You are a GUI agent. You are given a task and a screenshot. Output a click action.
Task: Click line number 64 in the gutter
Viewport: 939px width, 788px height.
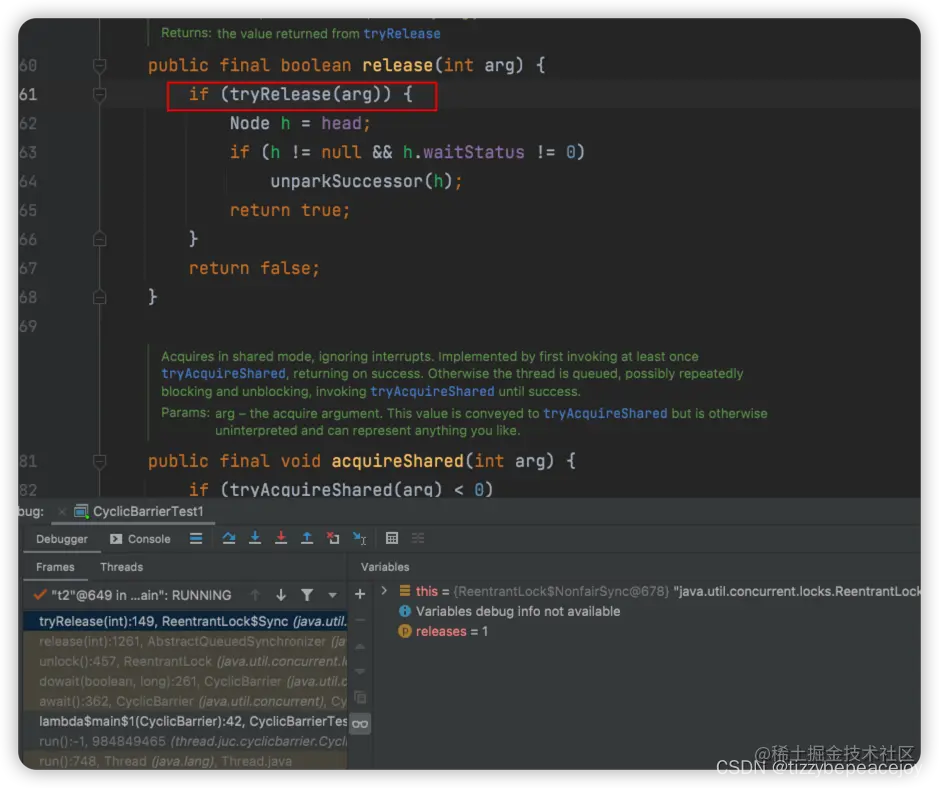[x=28, y=181]
